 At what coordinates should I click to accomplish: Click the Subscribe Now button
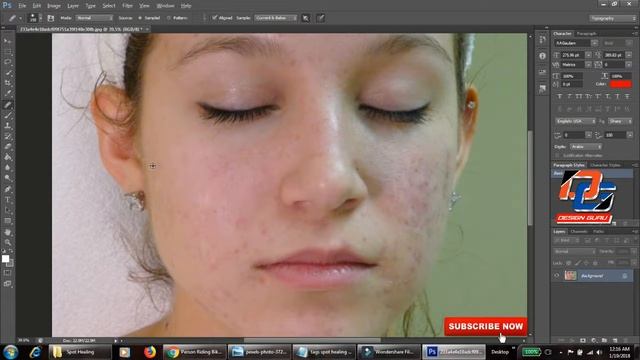485,327
